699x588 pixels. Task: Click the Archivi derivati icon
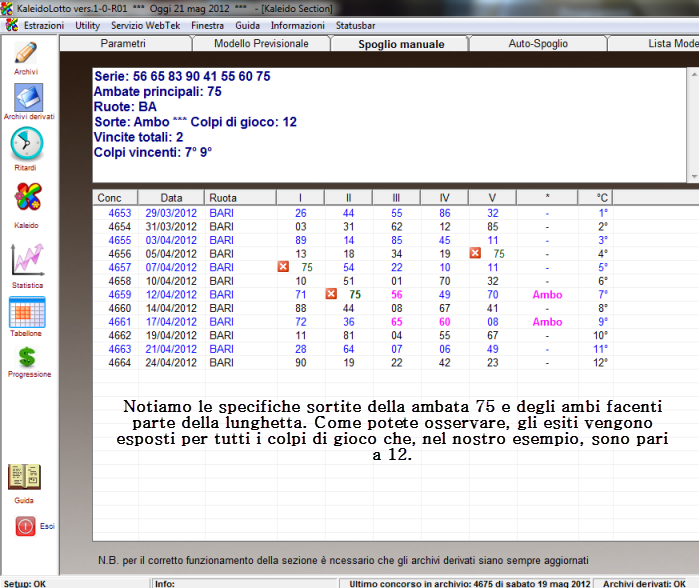pyautogui.click(x=27, y=98)
